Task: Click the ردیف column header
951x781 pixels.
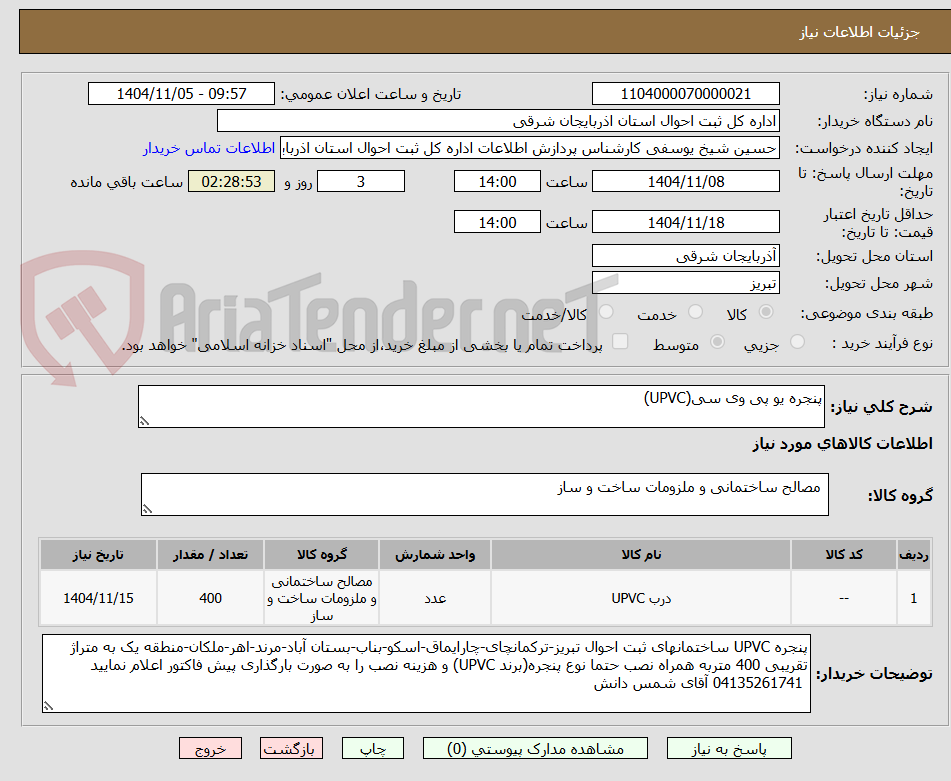Action: pos(914,554)
